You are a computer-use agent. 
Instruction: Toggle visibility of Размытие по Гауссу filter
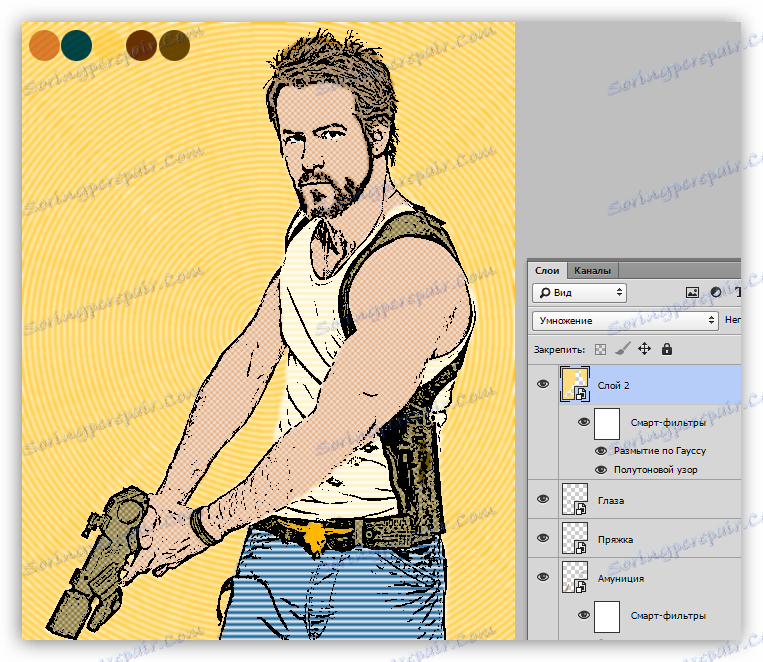[x=601, y=451]
